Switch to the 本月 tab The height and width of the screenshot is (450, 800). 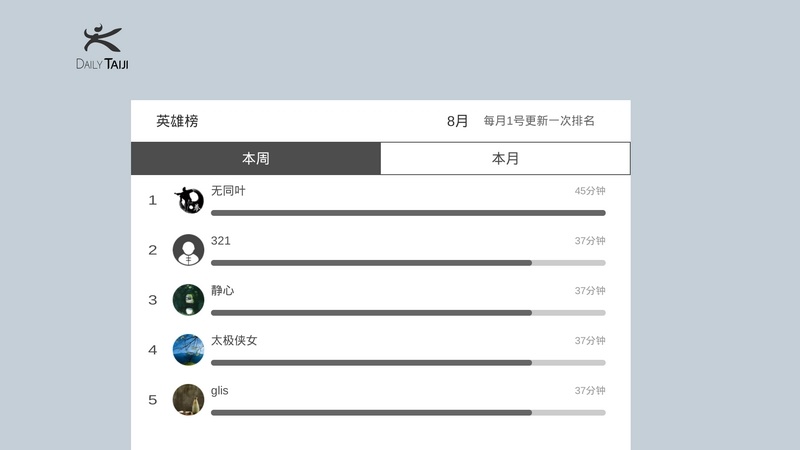tap(505, 158)
